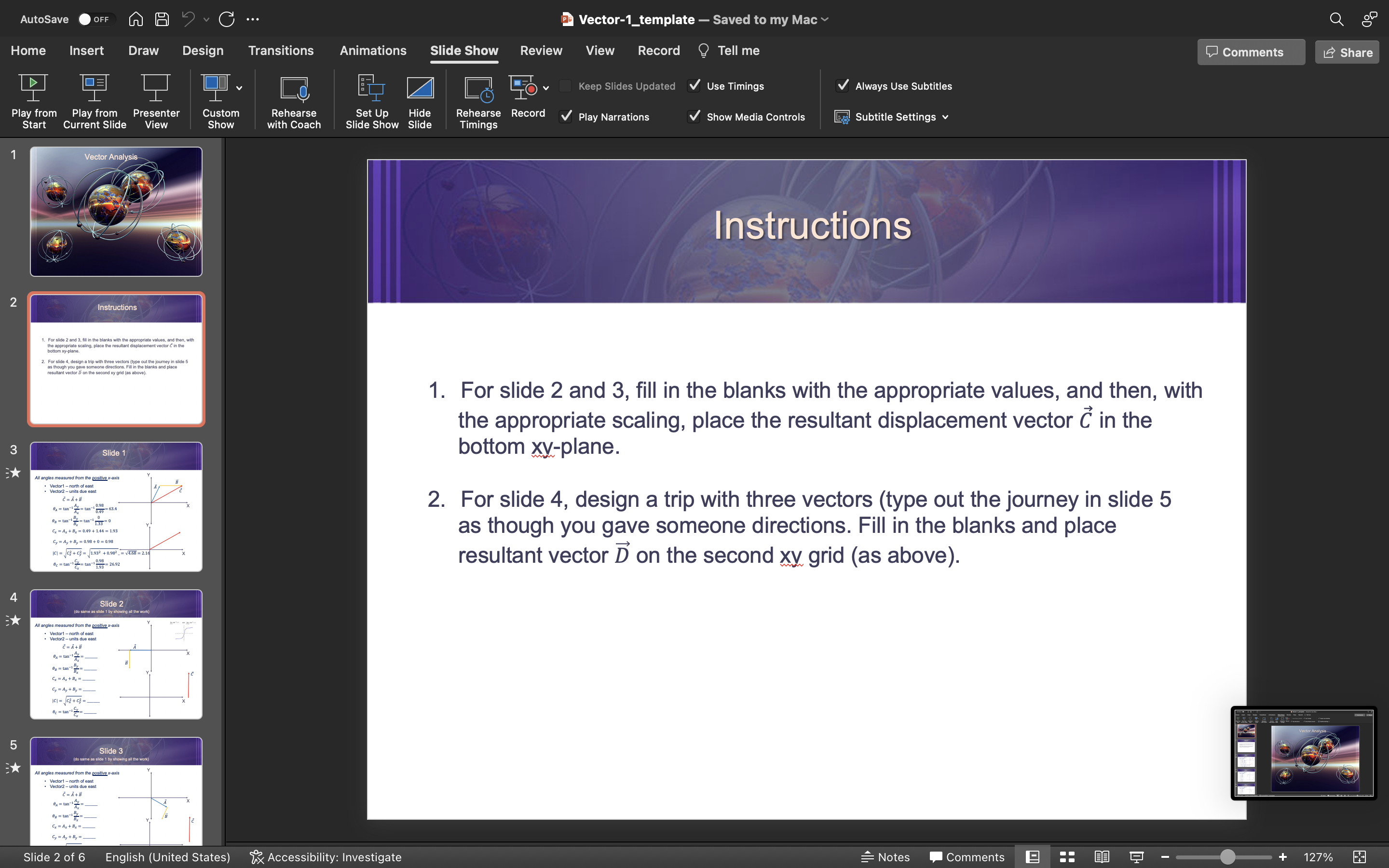This screenshot has height=868, width=1389.
Task: Open the Custom Show dropdown
Action: (238, 87)
